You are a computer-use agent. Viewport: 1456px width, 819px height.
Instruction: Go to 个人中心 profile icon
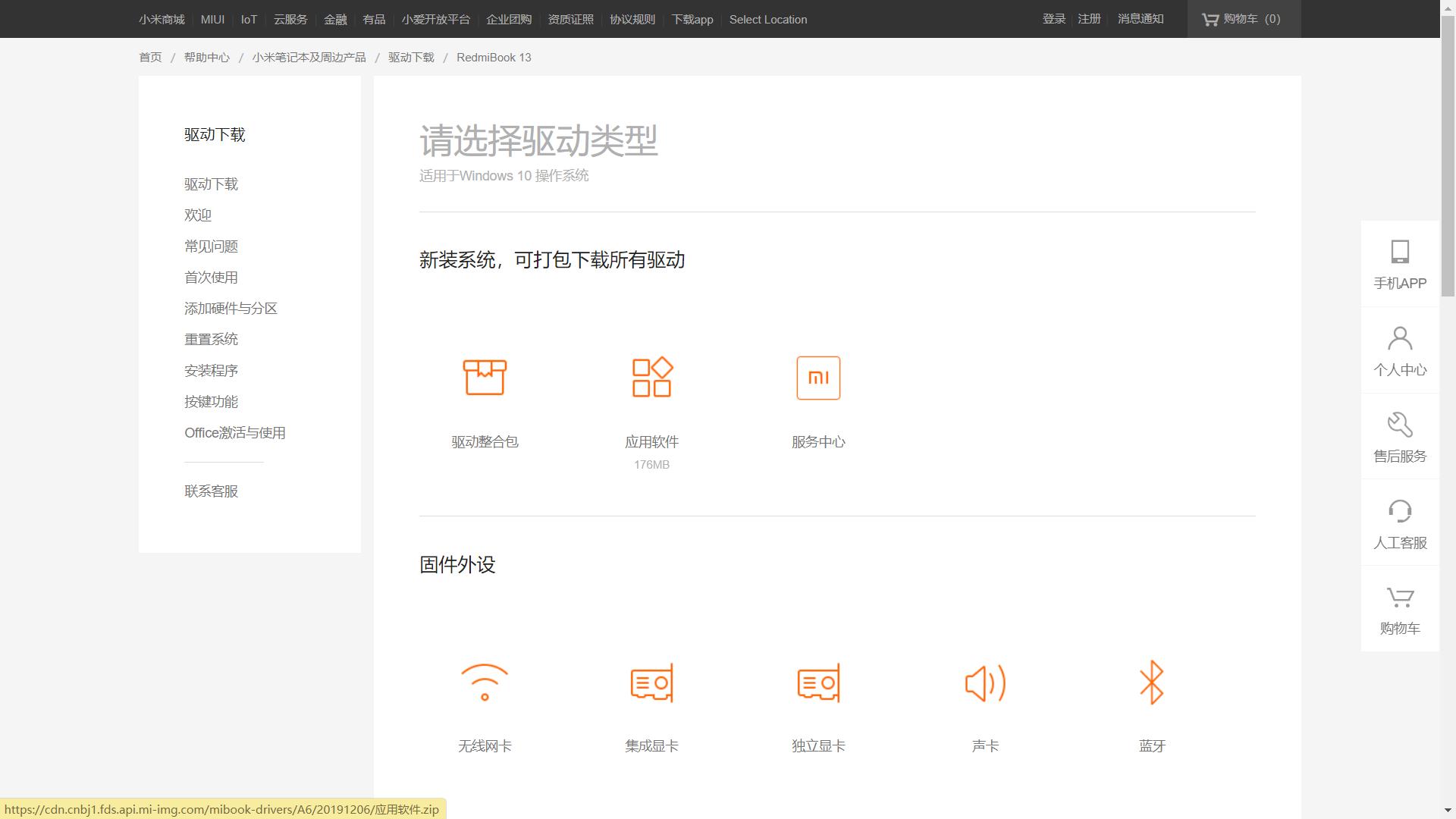click(1400, 350)
